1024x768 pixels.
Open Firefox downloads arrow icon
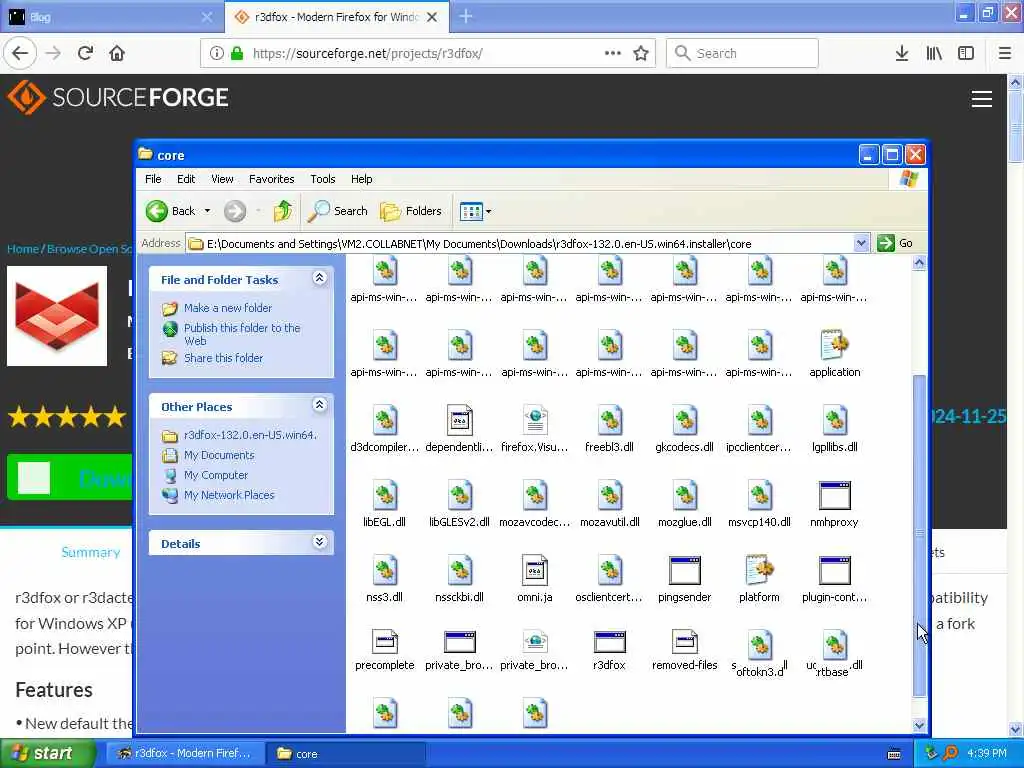click(902, 53)
